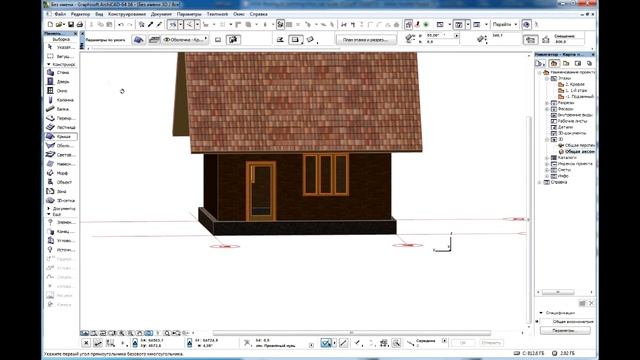Select the Window (Окно) tool
The image size is (640, 360).
click(x=60, y=91)
